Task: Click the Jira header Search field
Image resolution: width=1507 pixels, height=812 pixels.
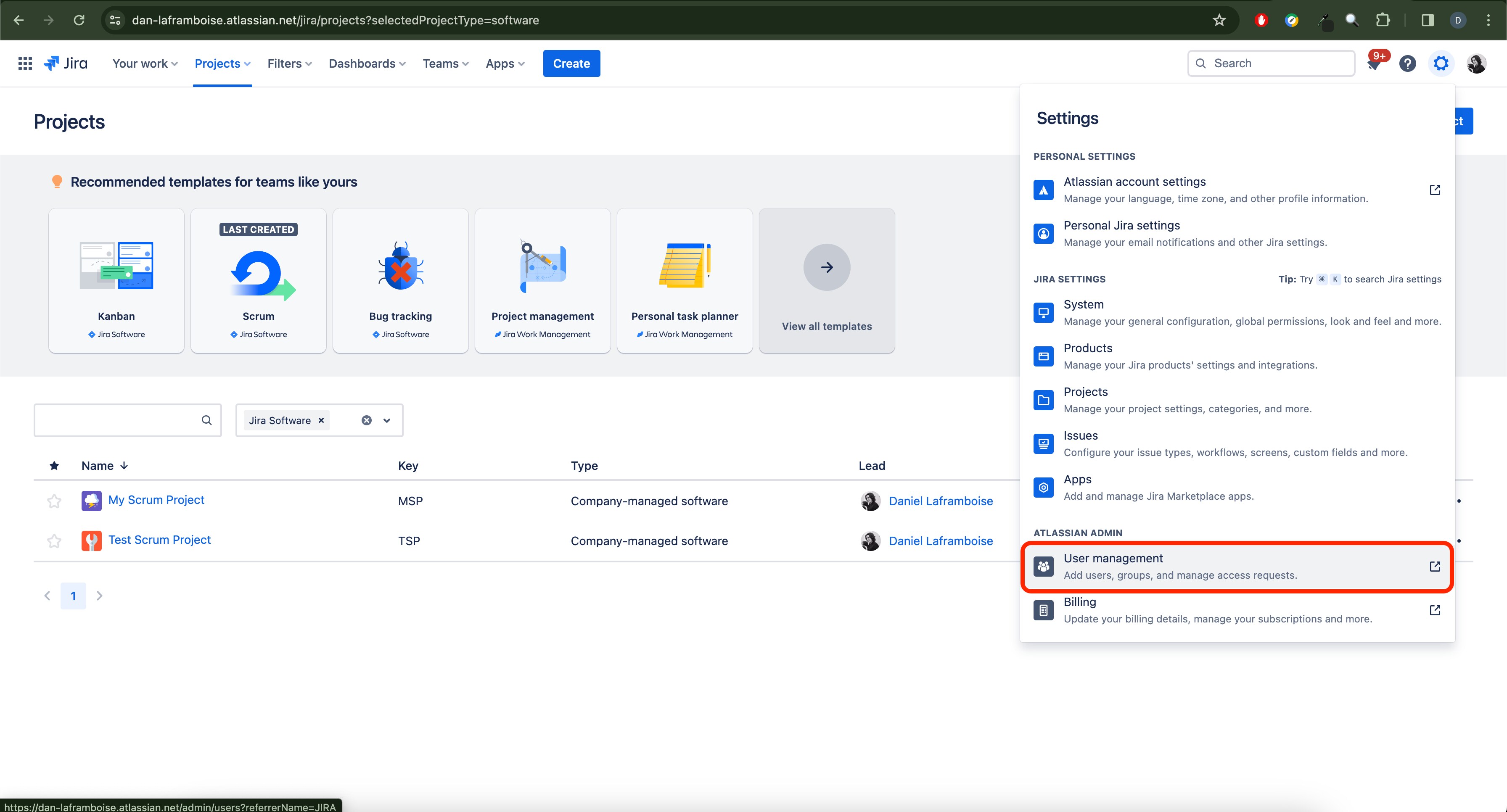Action: 1271,63
